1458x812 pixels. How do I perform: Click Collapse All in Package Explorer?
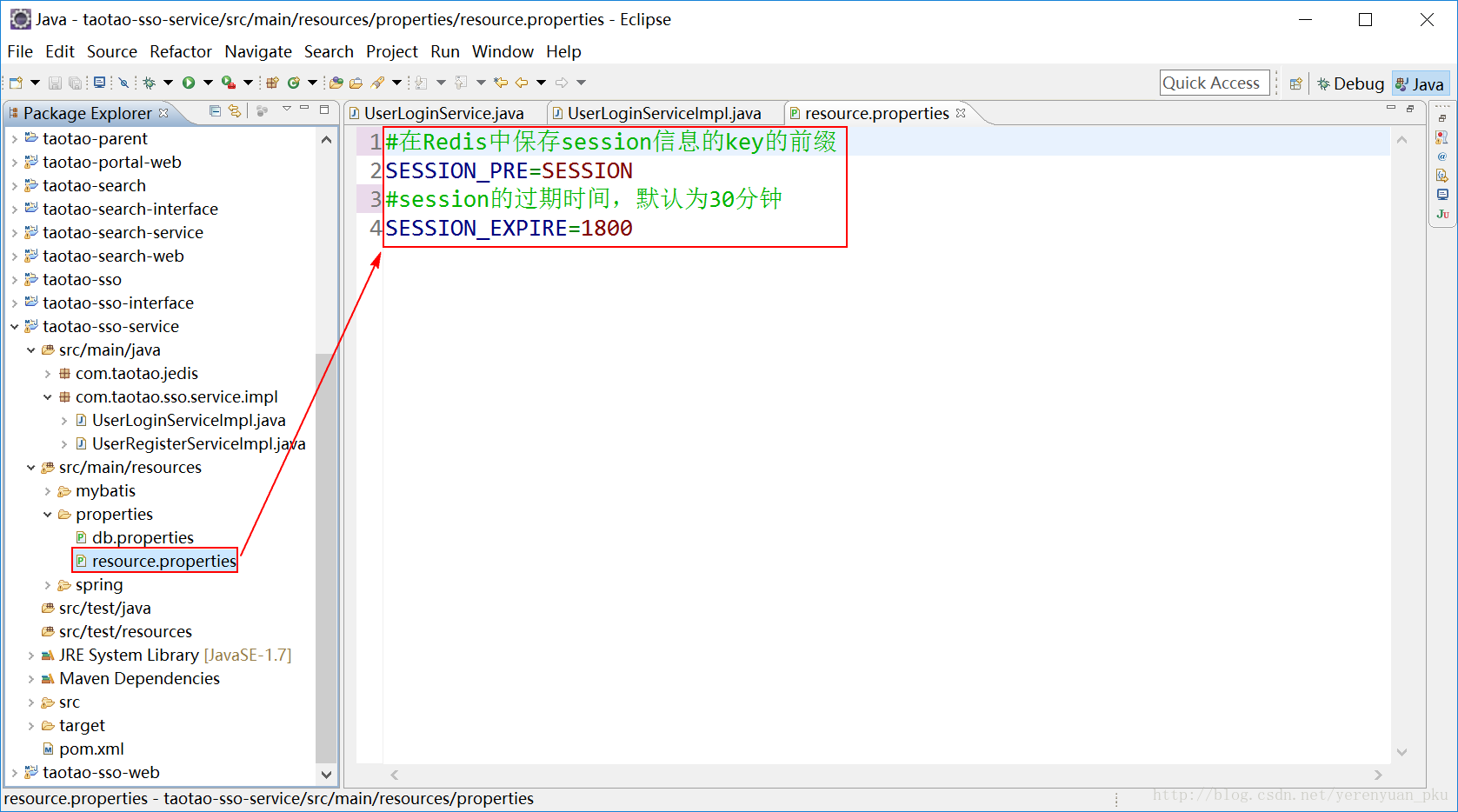click(x=216, y=110)
